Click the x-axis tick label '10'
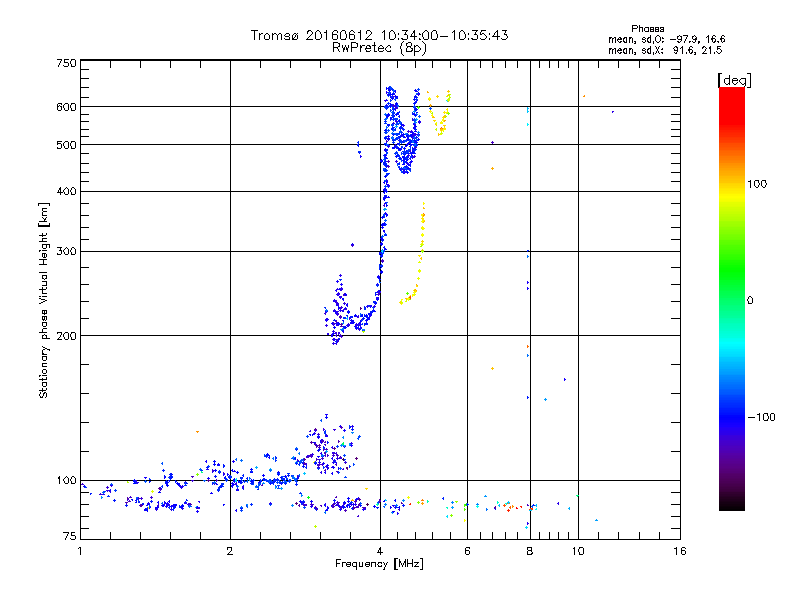800x600 pixels. 578,551
